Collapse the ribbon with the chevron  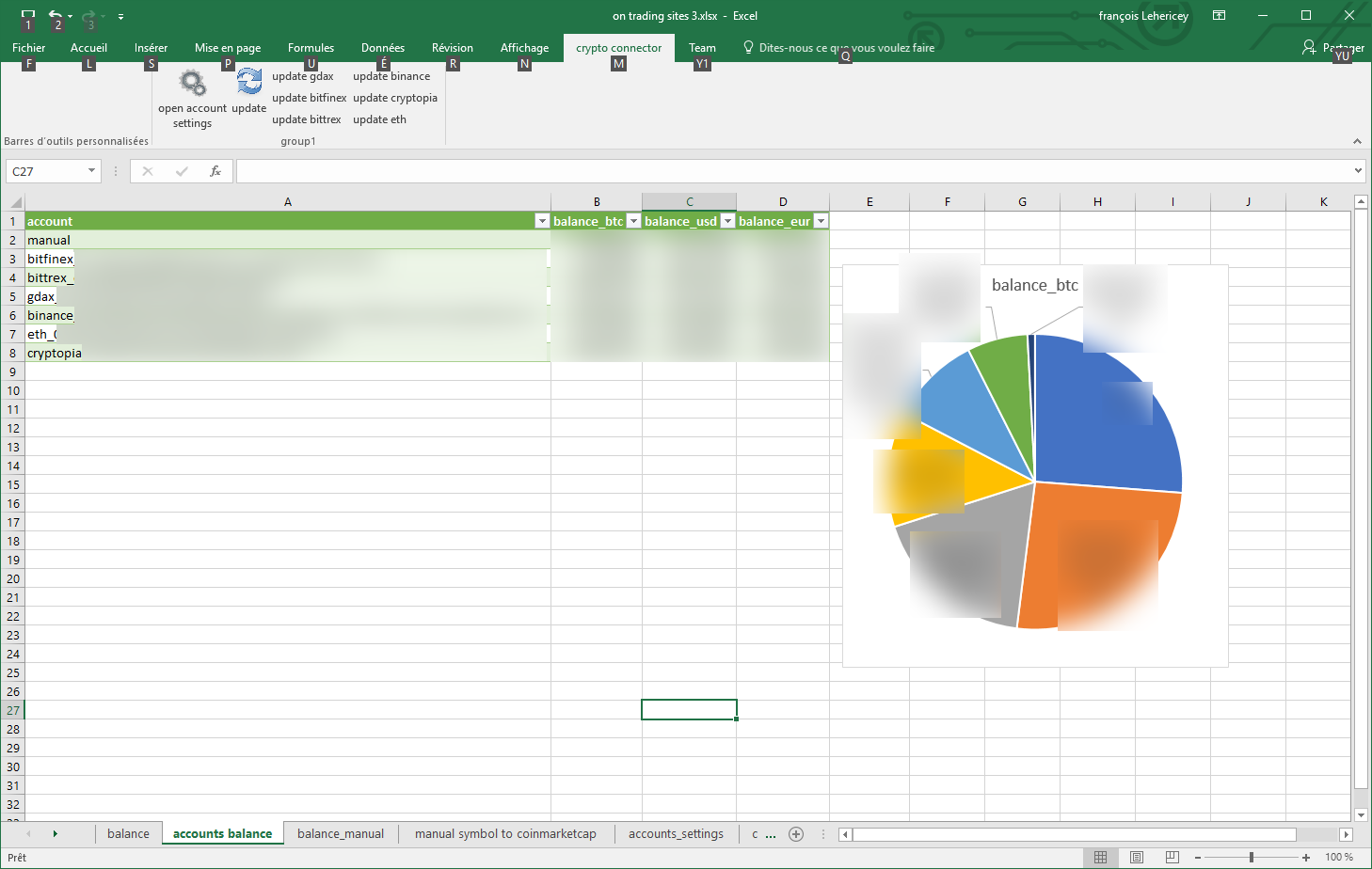(1357, 141)
